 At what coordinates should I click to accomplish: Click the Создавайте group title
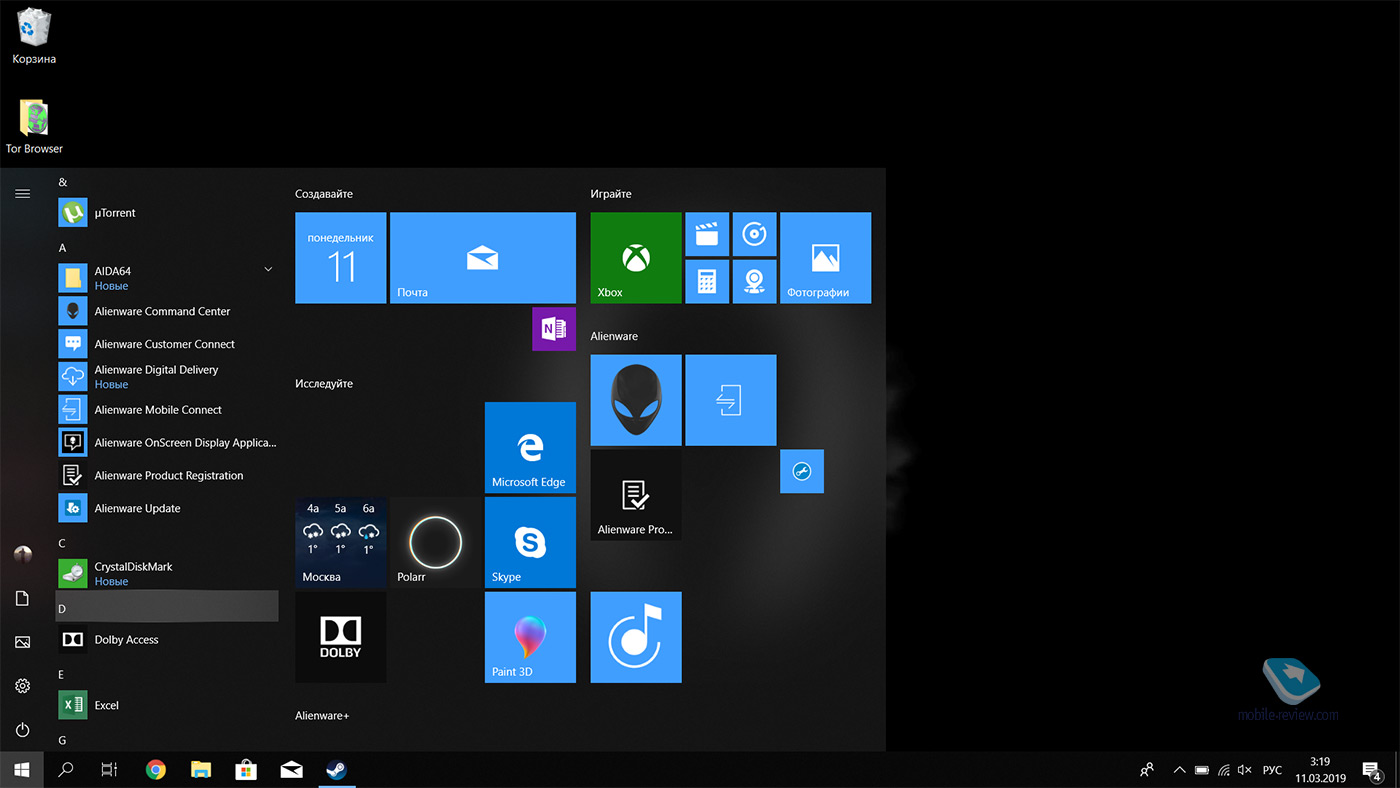point(324,194)
